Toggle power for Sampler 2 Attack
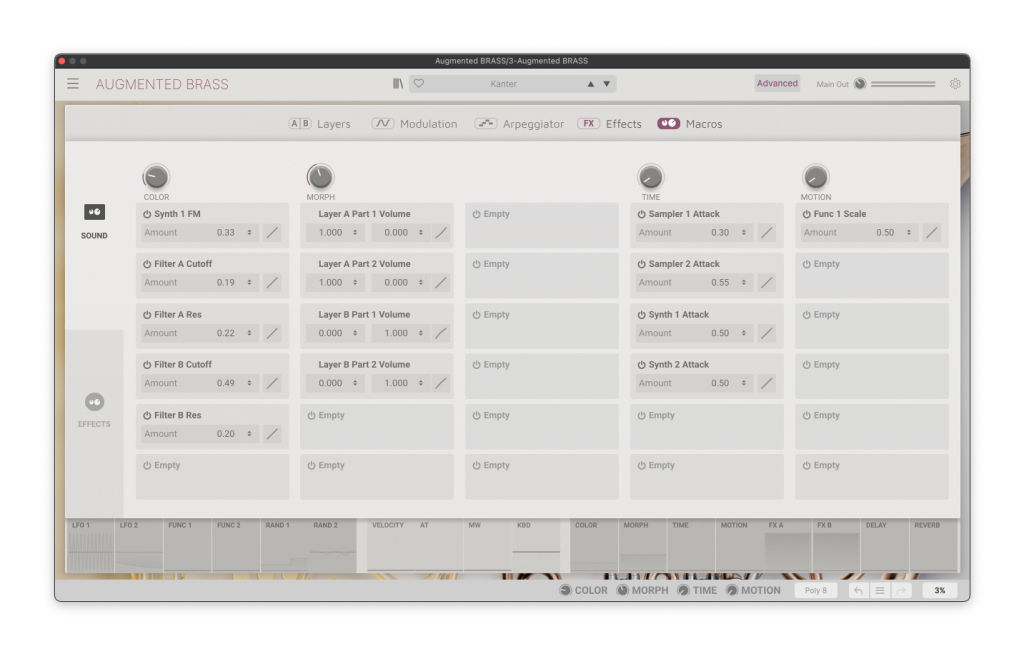Viewport: 1024px width, 656px height. [642, 265]
